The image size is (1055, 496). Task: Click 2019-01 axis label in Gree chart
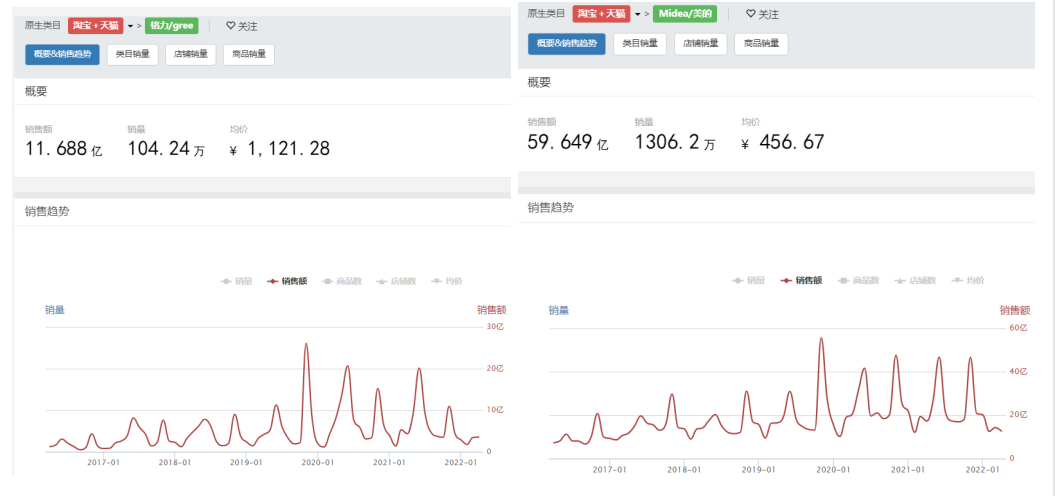click(246, 462)
